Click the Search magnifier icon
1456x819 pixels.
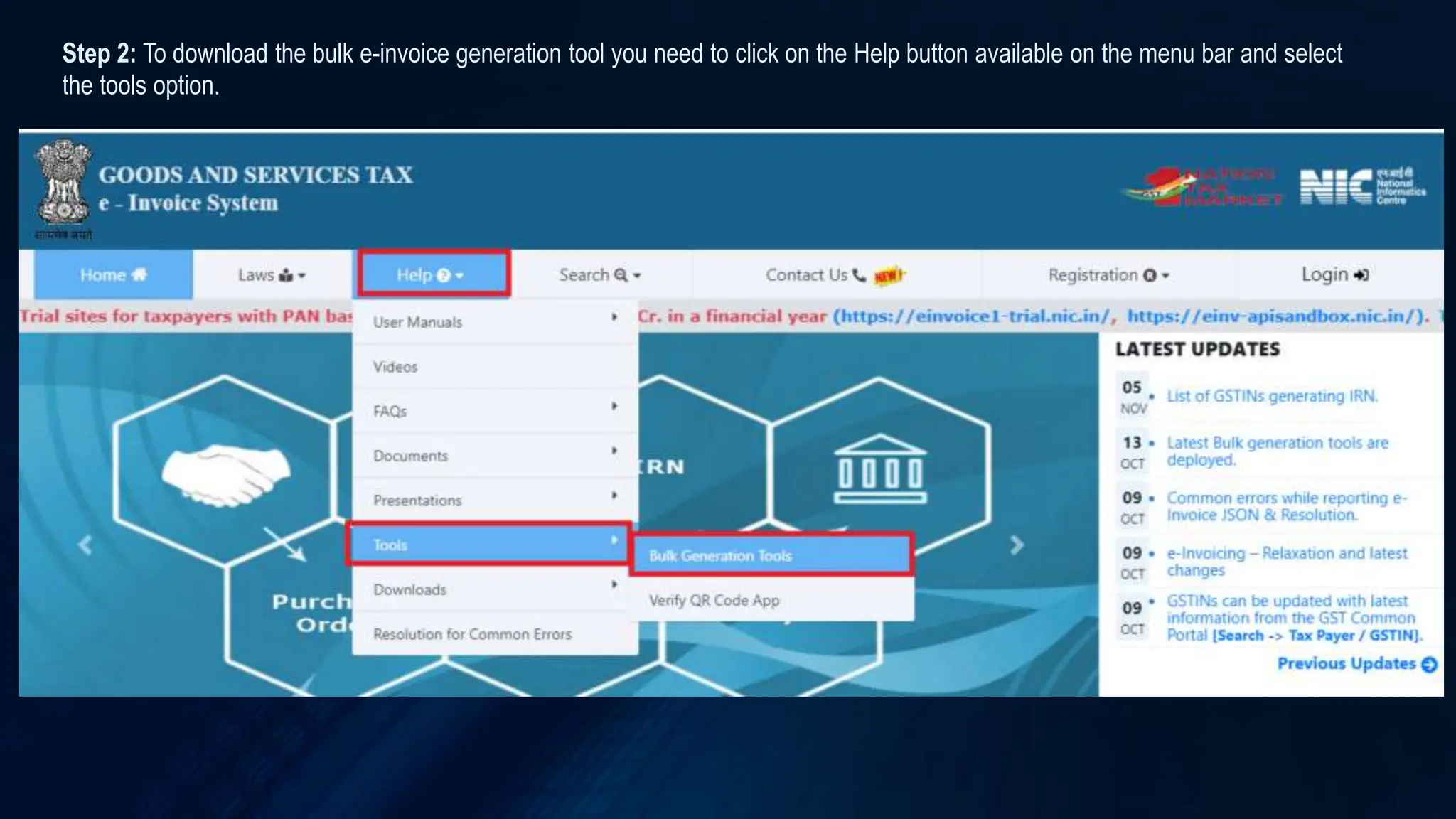click(x=621, y=275)
